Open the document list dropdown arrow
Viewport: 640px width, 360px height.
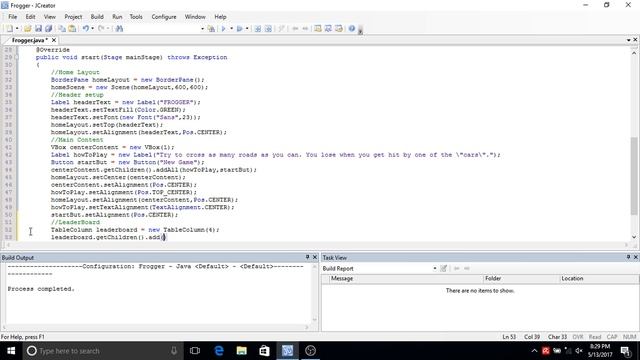tap(629, 40)
